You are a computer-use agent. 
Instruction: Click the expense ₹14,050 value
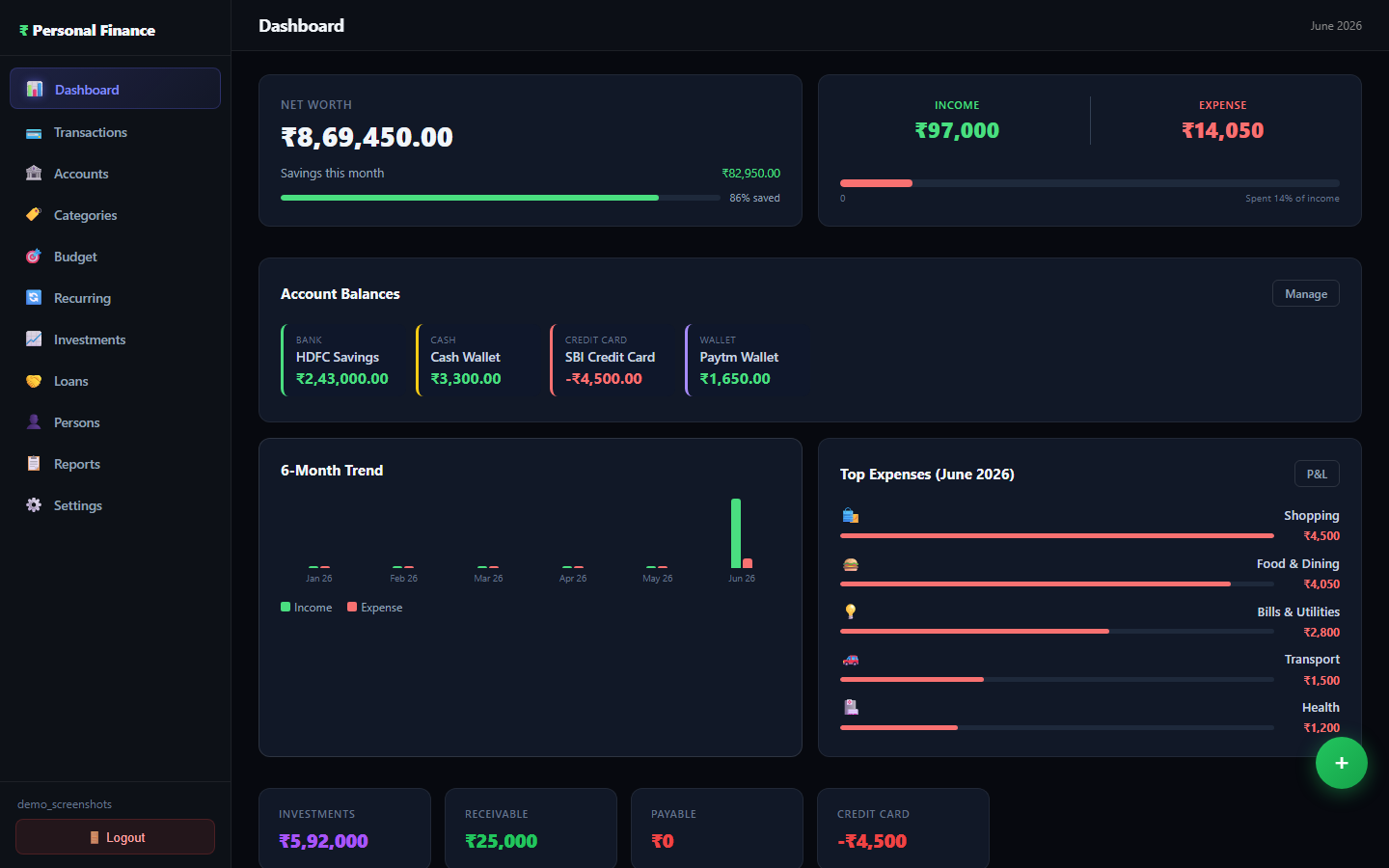[1223, 130]
